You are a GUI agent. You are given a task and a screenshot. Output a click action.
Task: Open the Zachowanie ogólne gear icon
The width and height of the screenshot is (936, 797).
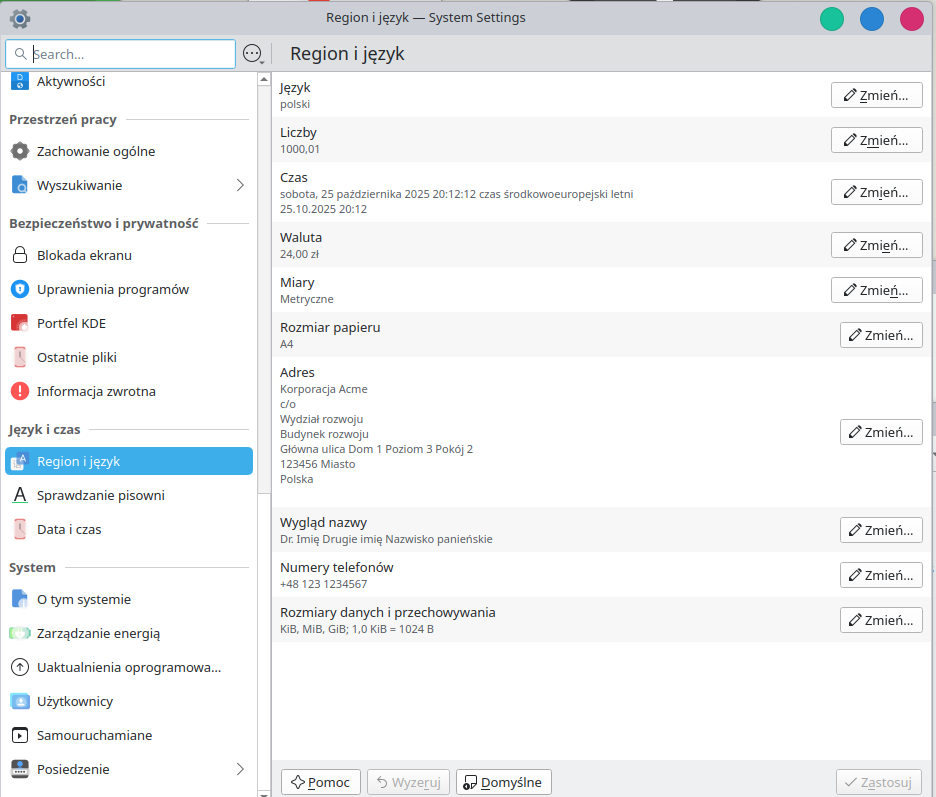tap(19, 151)
